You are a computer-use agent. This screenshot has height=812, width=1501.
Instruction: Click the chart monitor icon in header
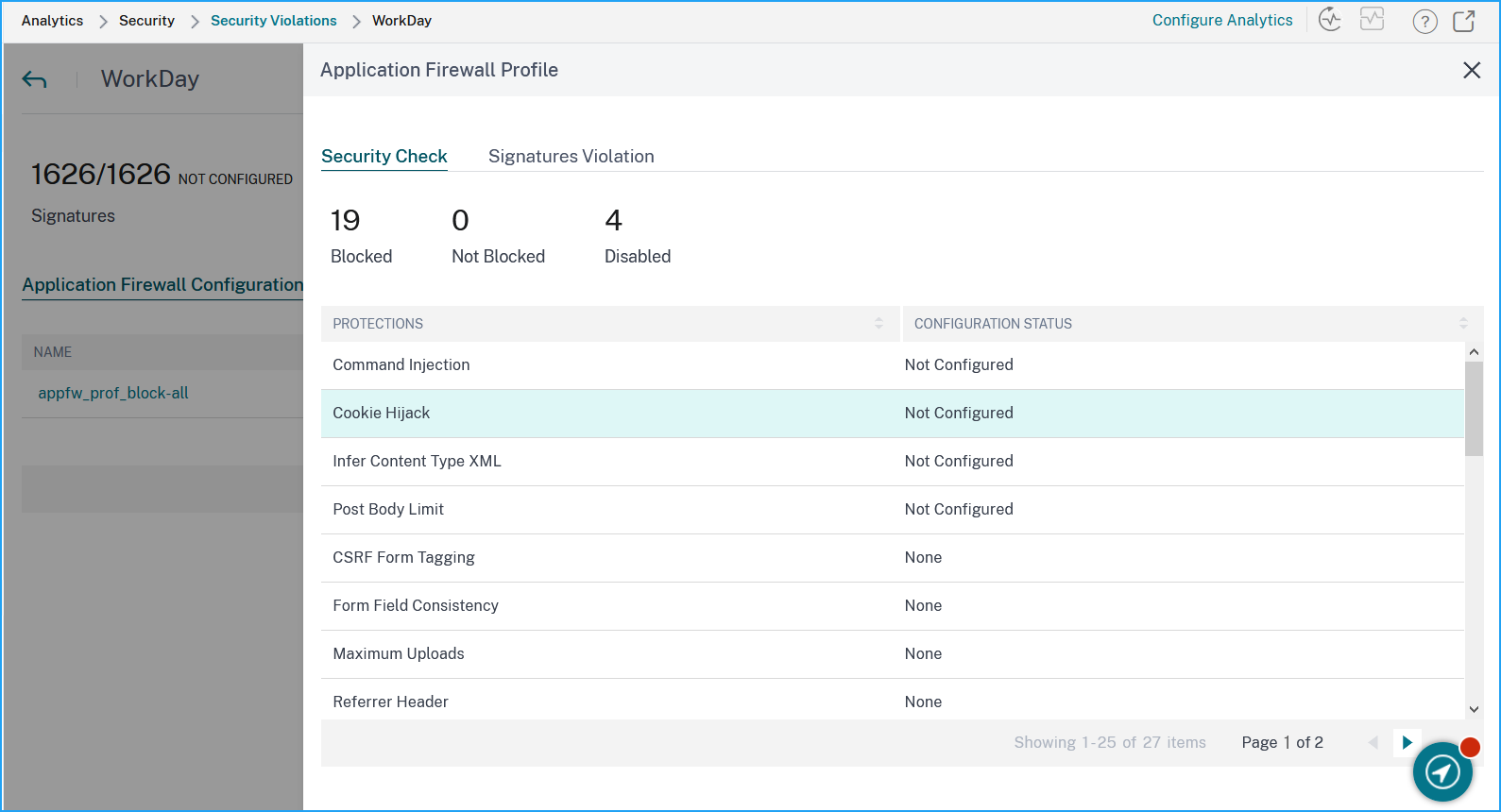[1372, 19]
